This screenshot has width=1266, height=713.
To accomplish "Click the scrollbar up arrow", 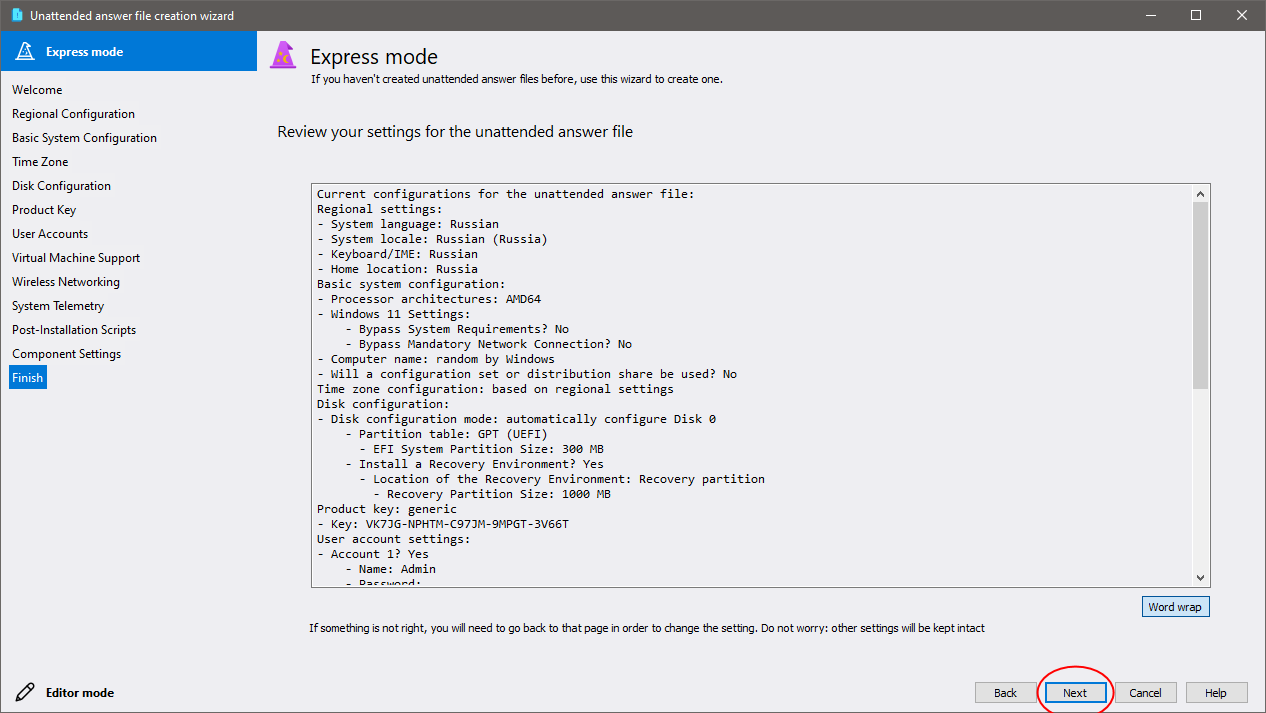I will 1201,193.
